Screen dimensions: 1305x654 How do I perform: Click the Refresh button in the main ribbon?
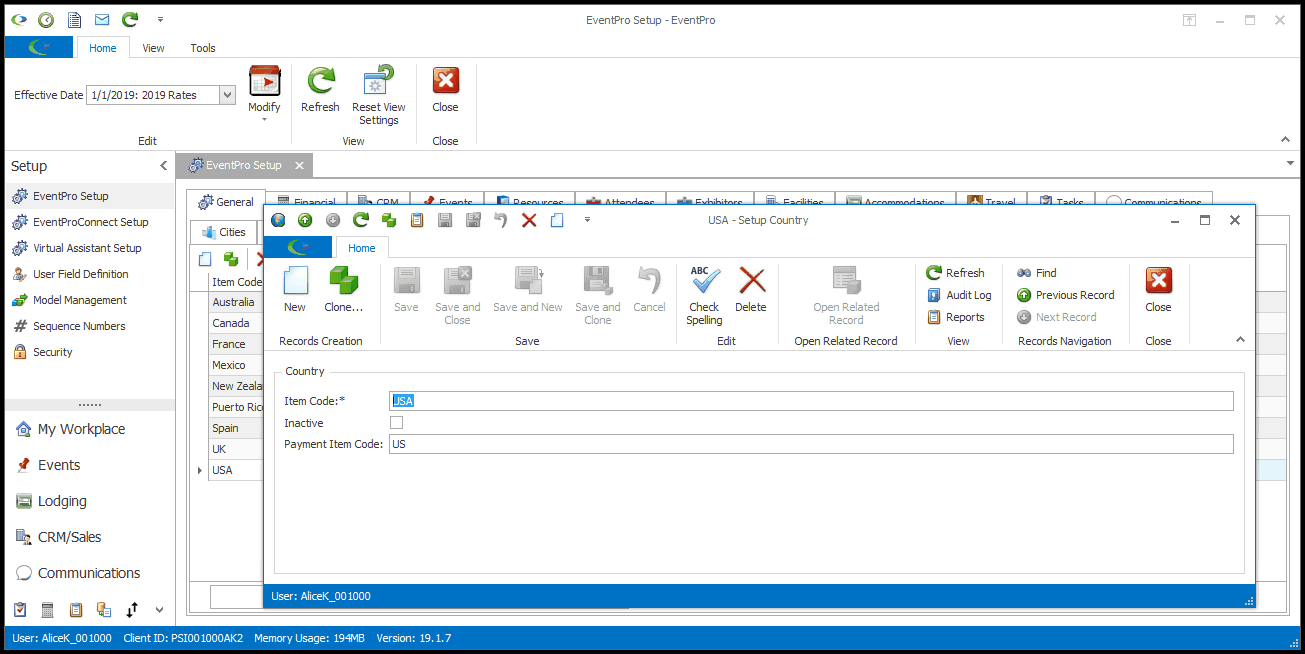(320, 91)
